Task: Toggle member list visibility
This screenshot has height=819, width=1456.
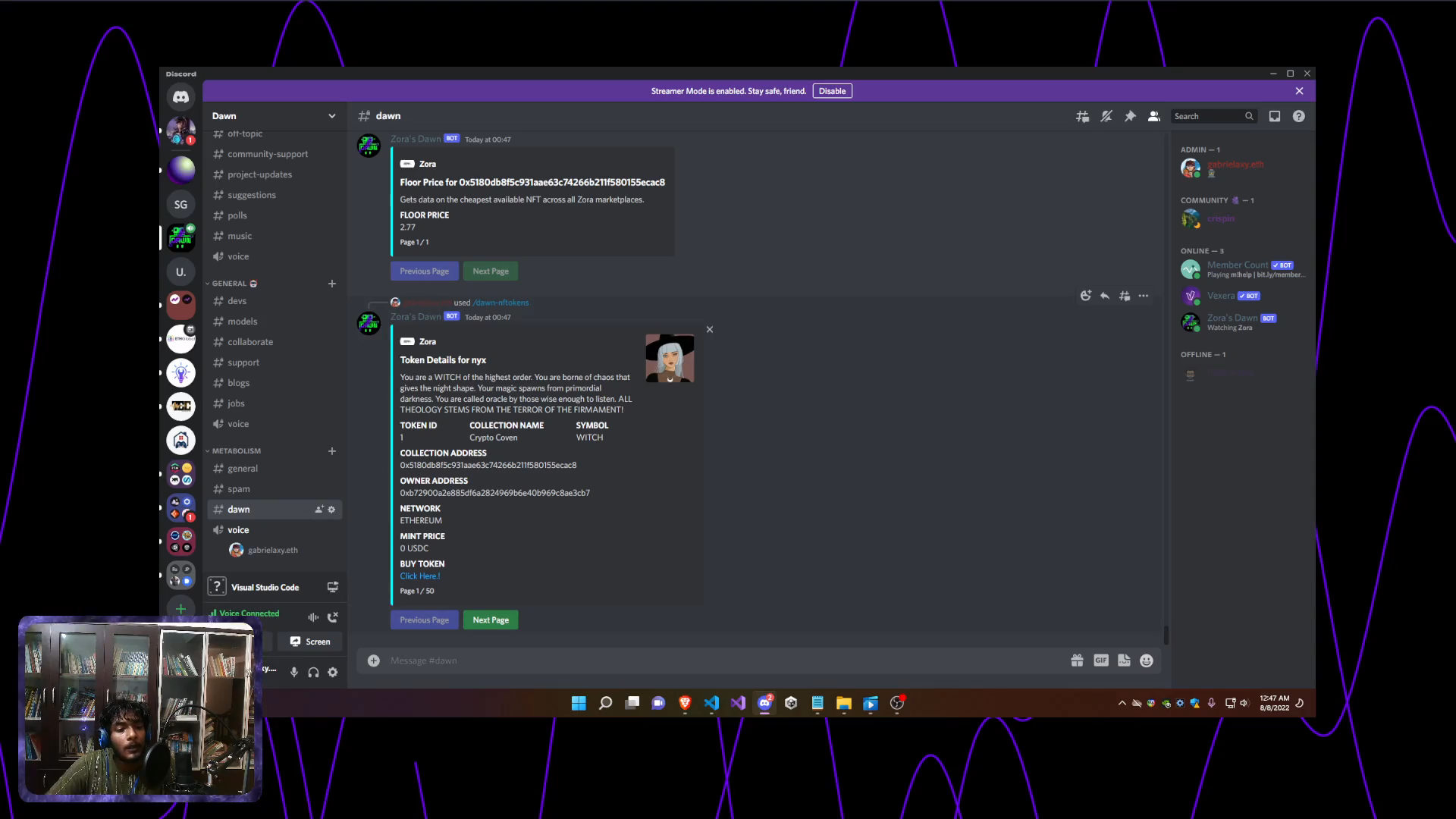Action: click(x=1154, y=116)
